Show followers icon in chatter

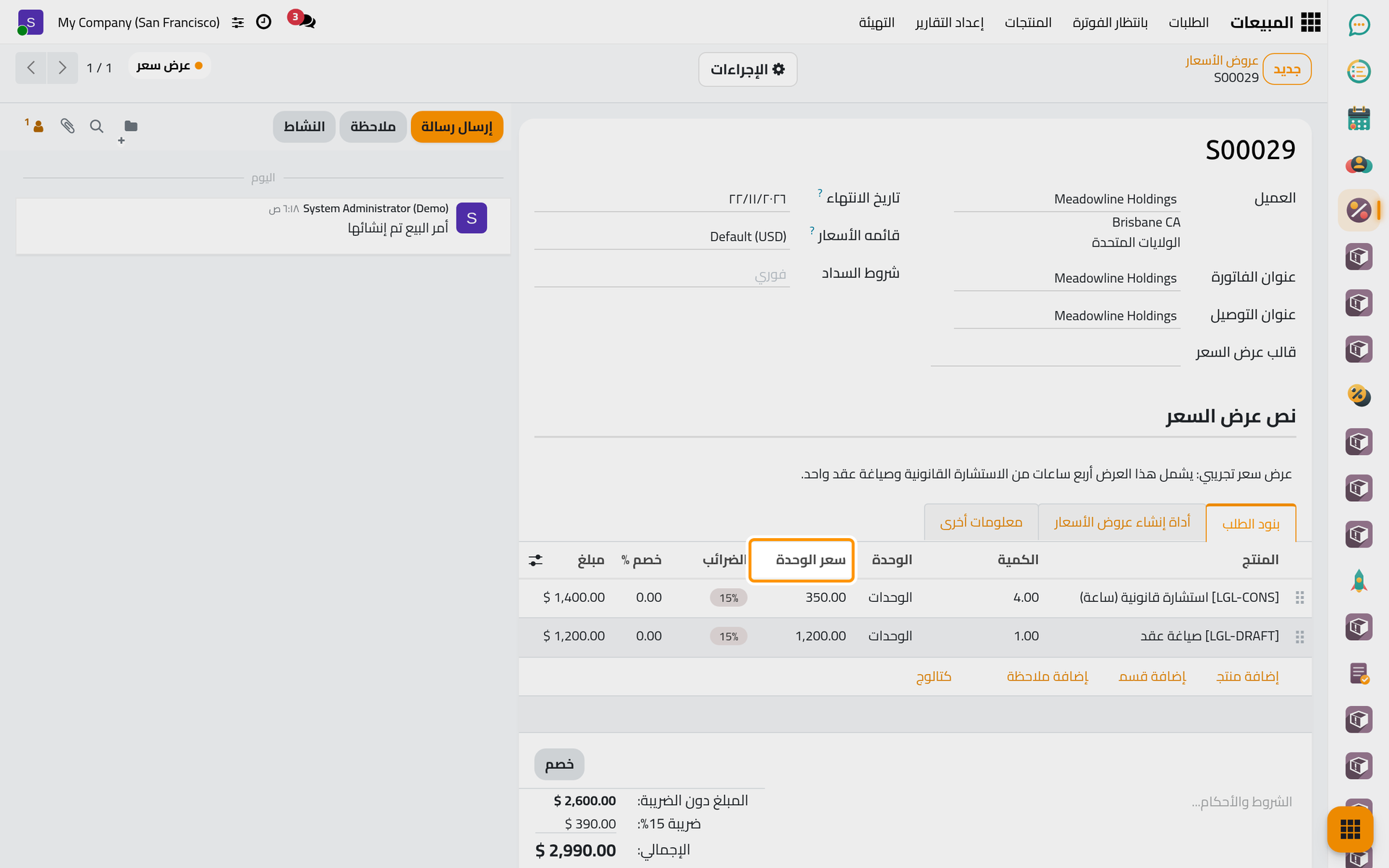(35, 126)
